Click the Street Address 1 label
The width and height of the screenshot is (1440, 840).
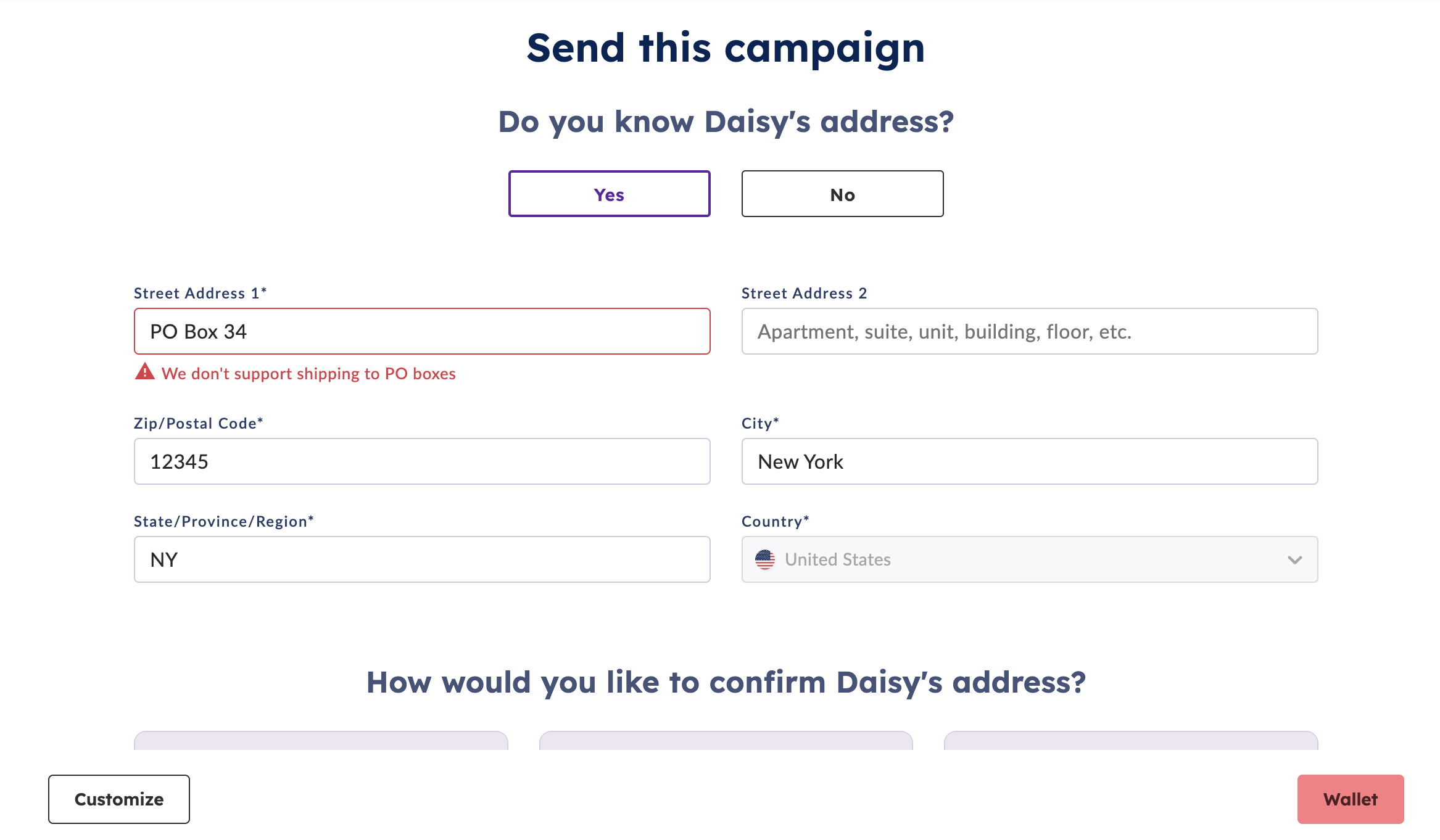click(x=201, y=293)
